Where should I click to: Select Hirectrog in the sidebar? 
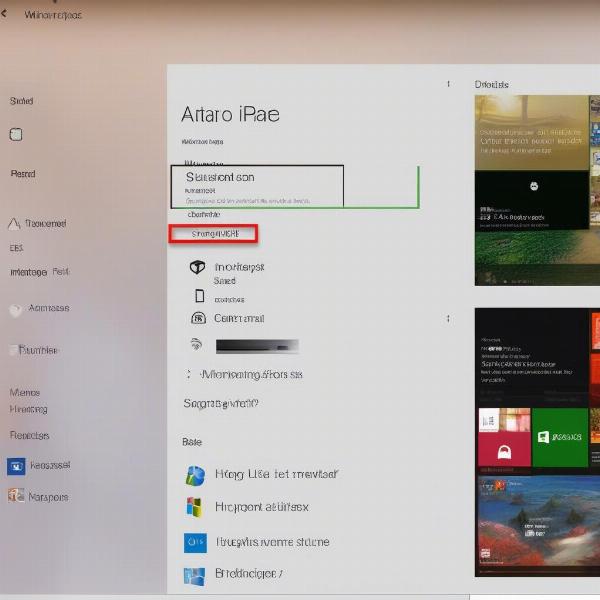pos(28,409)
